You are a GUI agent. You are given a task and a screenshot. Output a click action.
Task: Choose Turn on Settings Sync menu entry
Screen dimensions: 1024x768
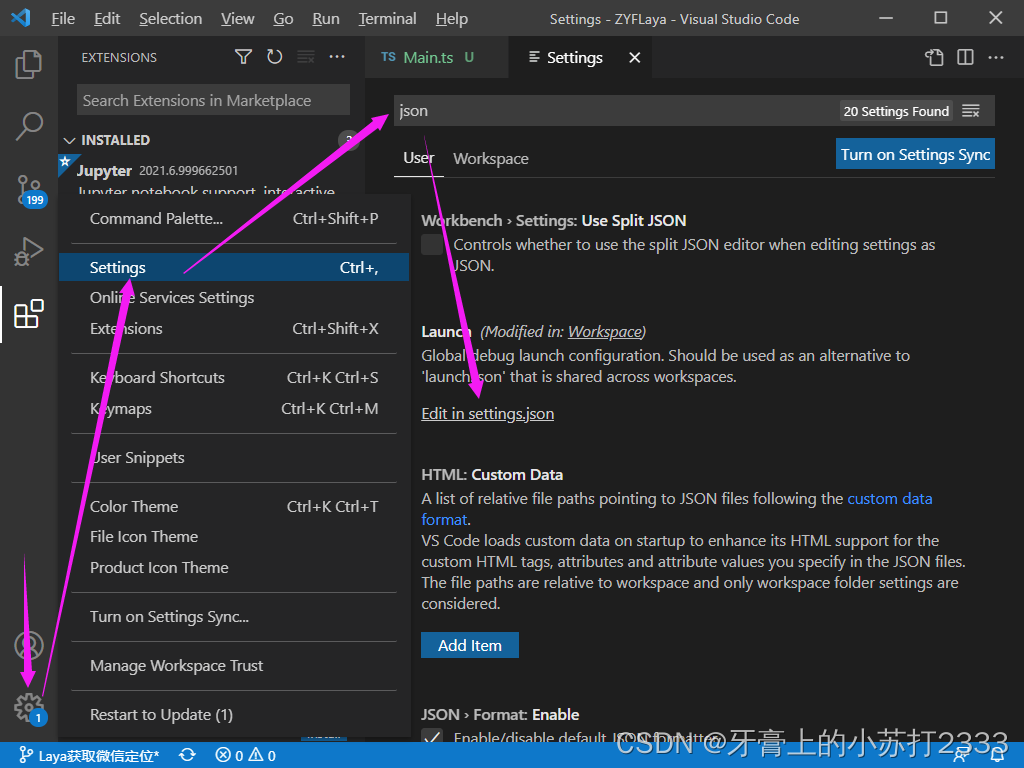(x=234, y=616)
